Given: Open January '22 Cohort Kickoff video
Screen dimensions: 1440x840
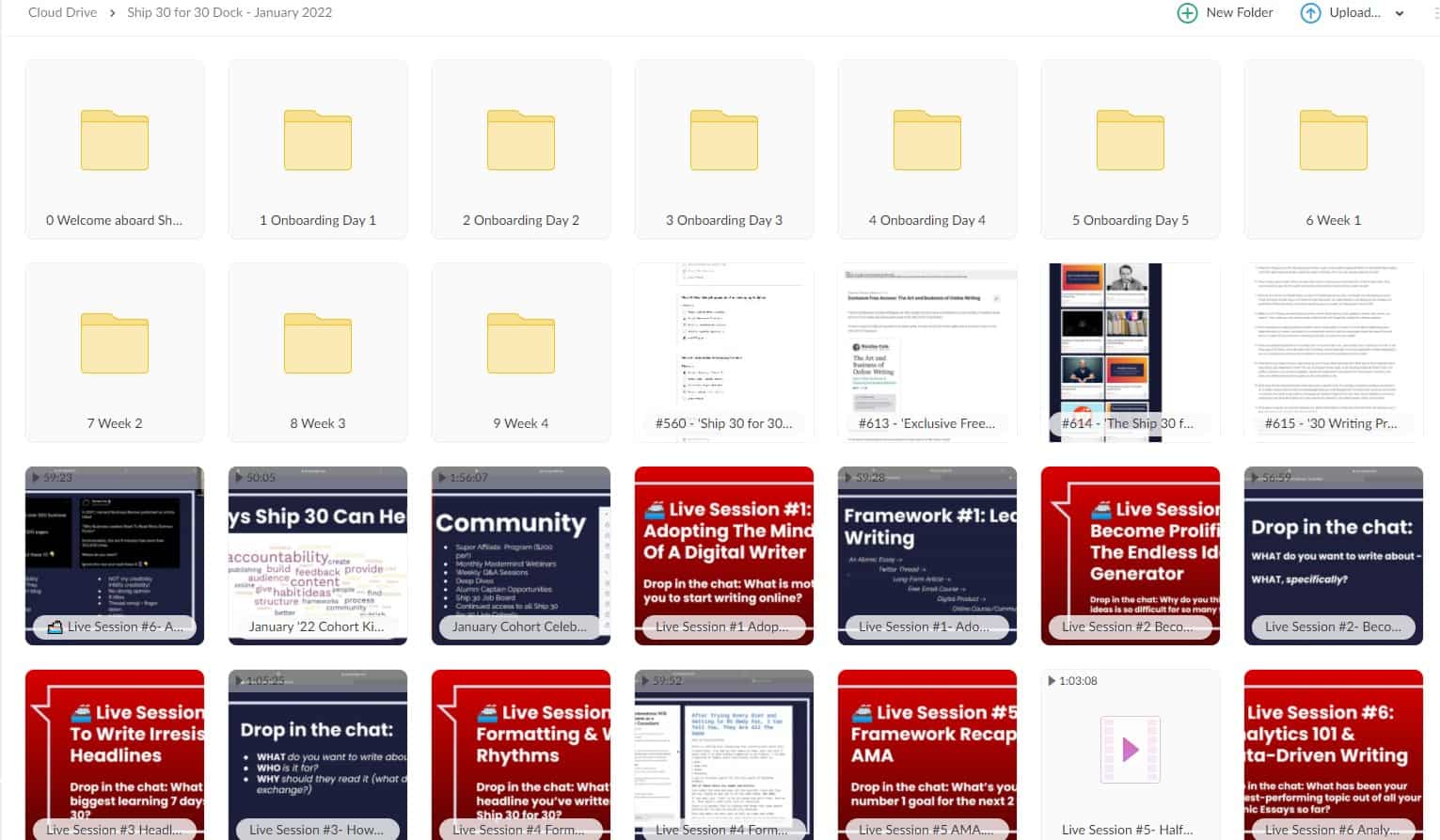Looking at the screenshot, I should coord(318,555).
